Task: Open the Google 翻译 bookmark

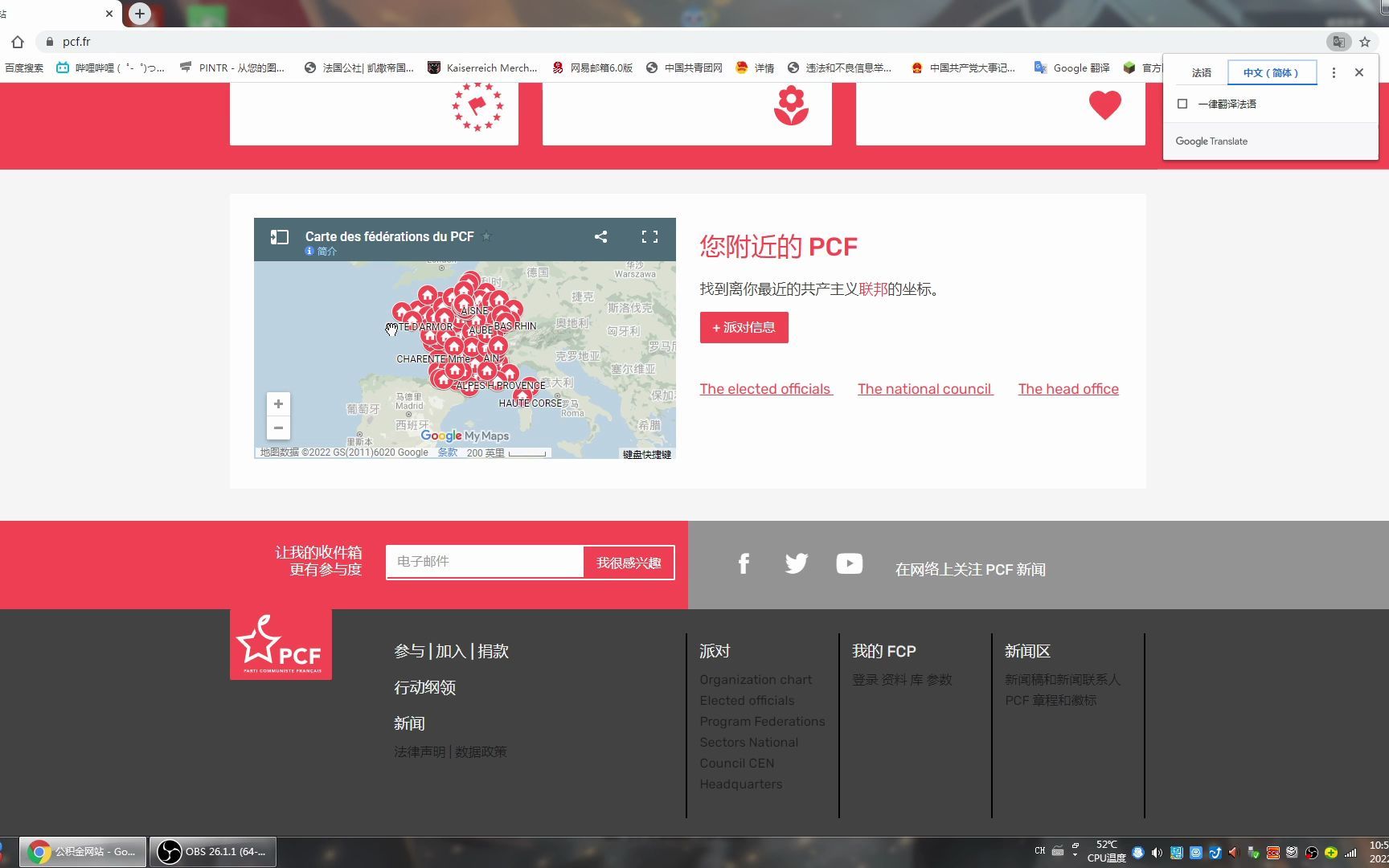Action: tap(1071, 68)
